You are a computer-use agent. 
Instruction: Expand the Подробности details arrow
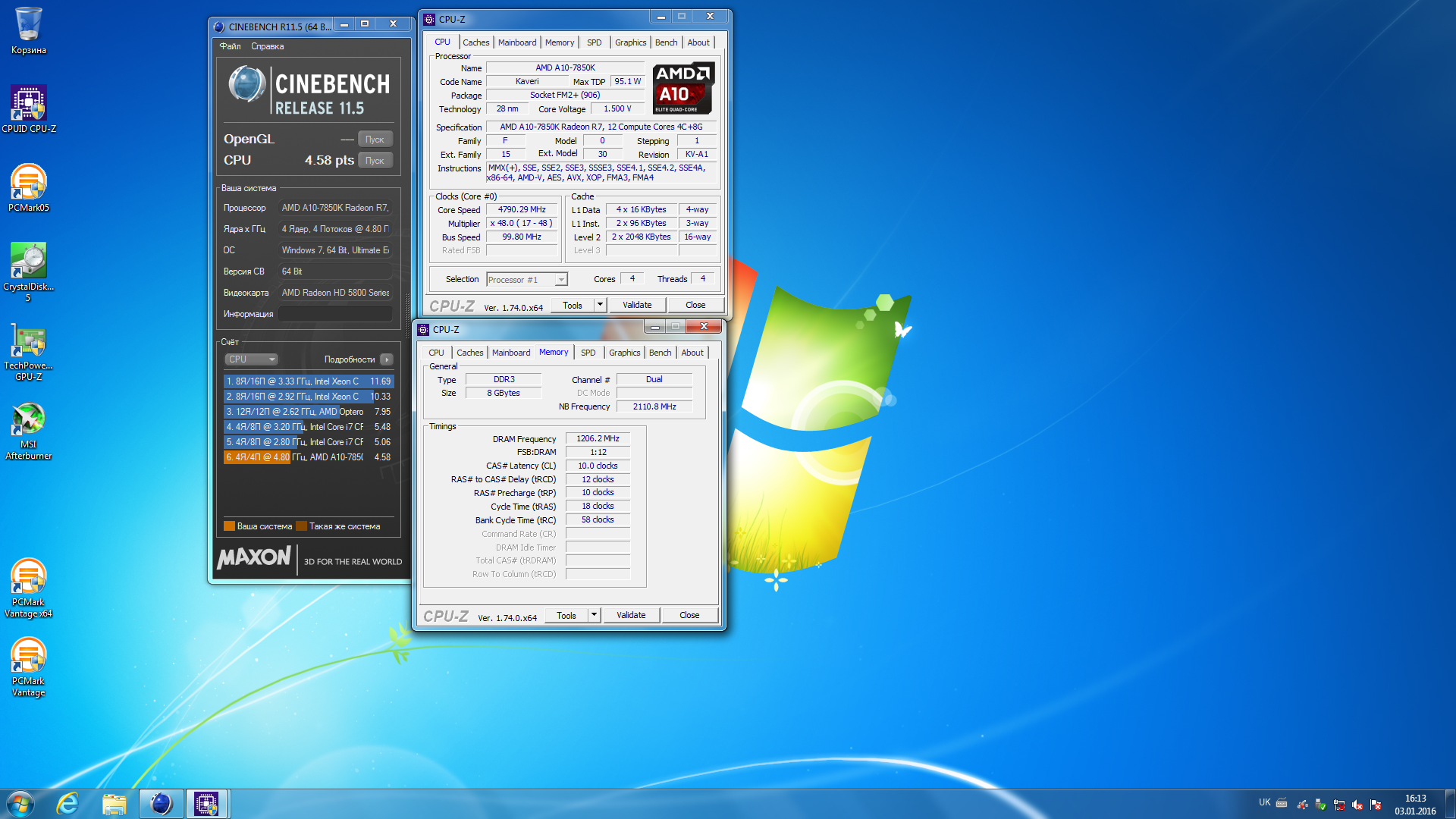coord(387,359)
